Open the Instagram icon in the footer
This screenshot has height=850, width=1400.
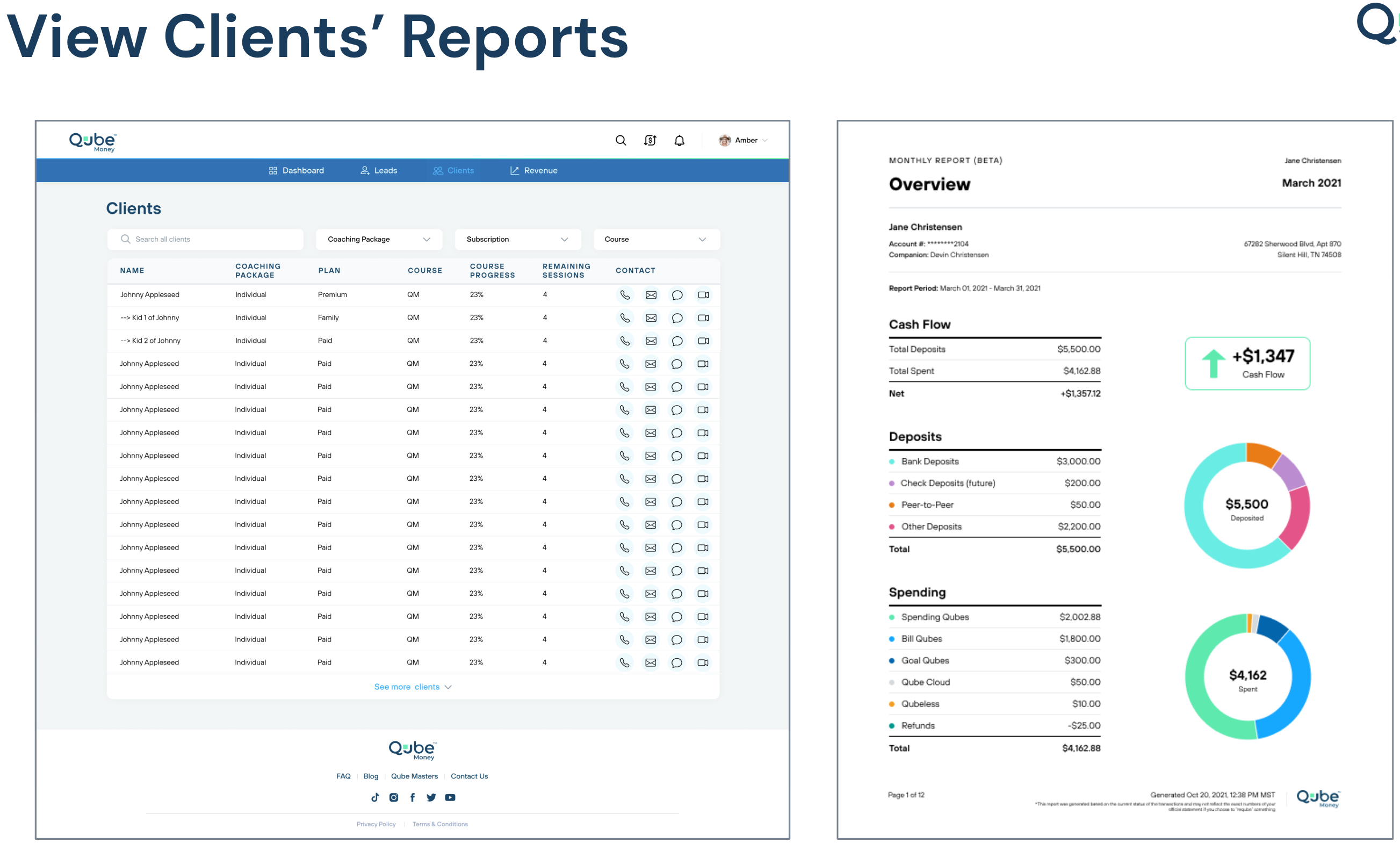(394, 797)
